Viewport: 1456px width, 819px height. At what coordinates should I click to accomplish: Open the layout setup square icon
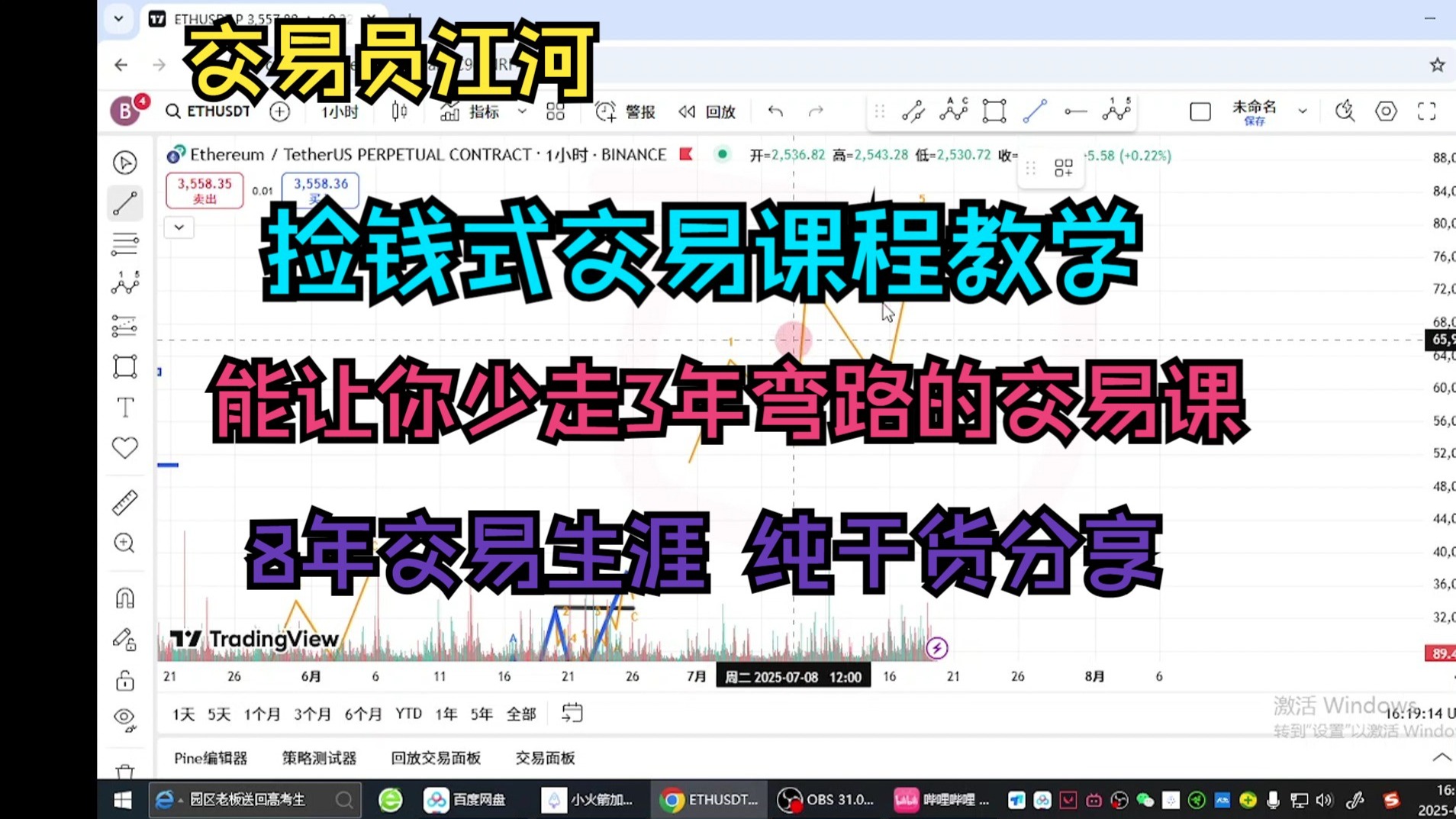[x=1200, y=111]
